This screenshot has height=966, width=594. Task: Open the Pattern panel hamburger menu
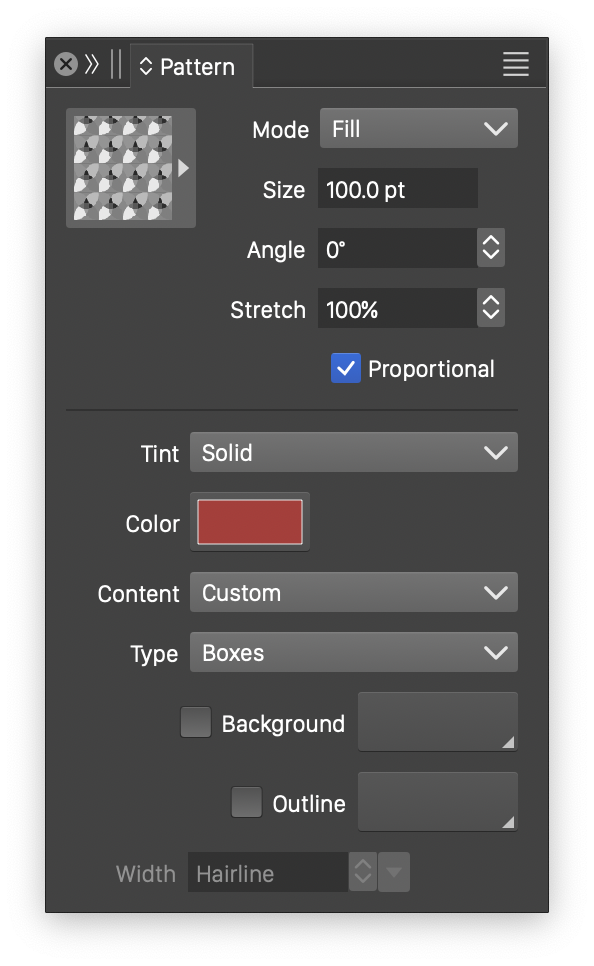(516, 64)
